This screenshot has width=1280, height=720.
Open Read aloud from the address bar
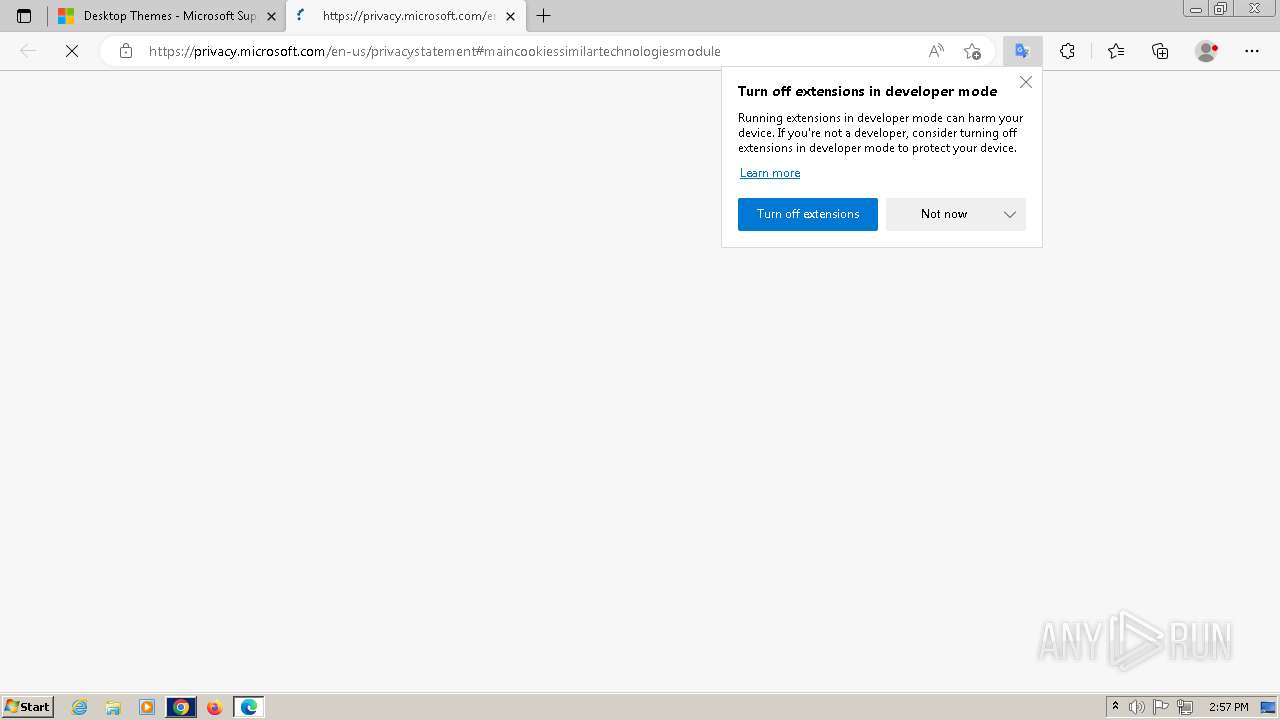click(x=936, y=51)
